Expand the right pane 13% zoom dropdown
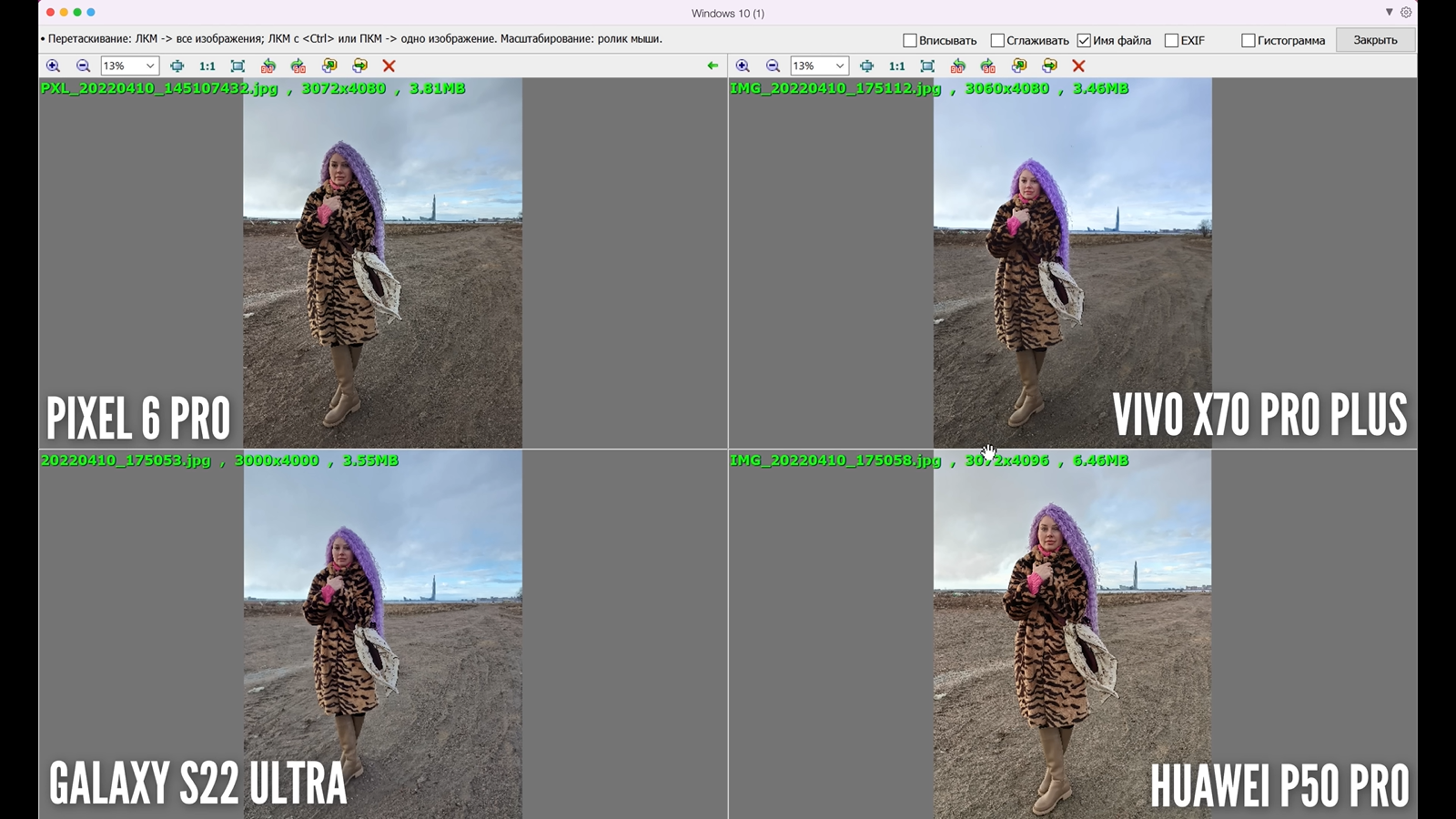The image size is (1456, 819). click(840, 66)
